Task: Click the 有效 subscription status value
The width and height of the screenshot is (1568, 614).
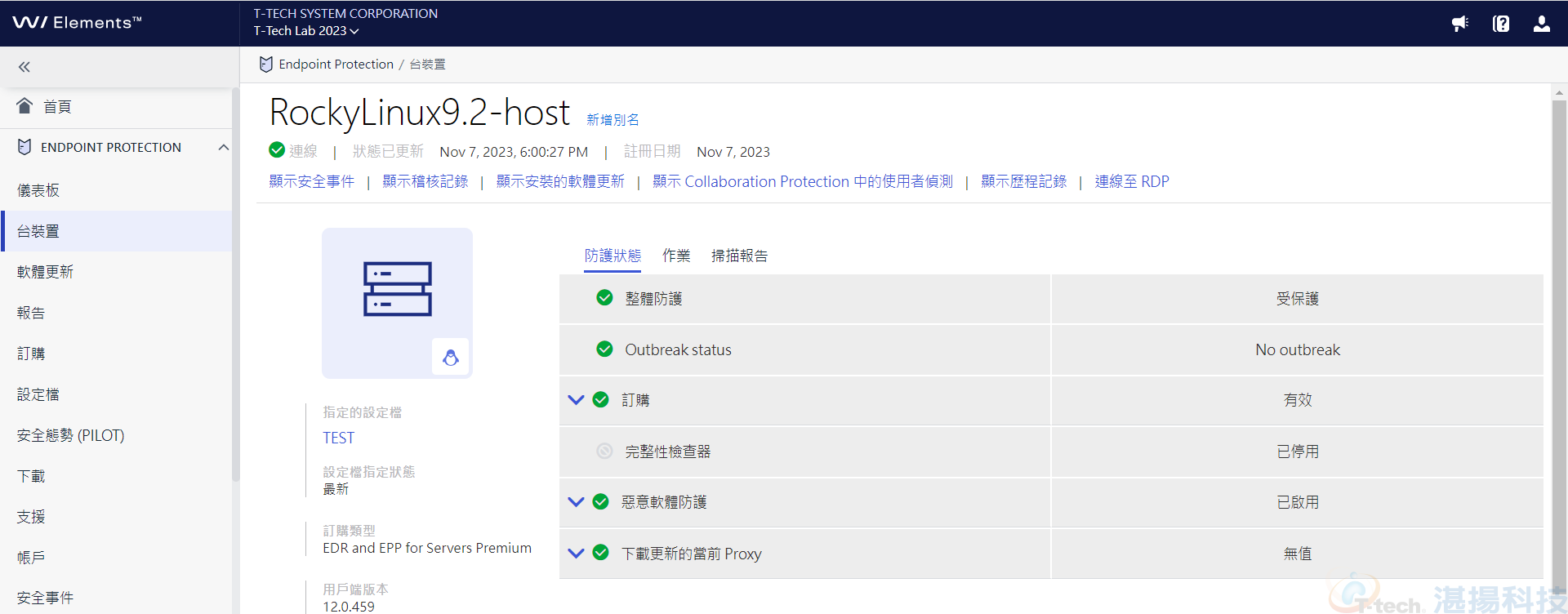Action: coord(1297,400)
